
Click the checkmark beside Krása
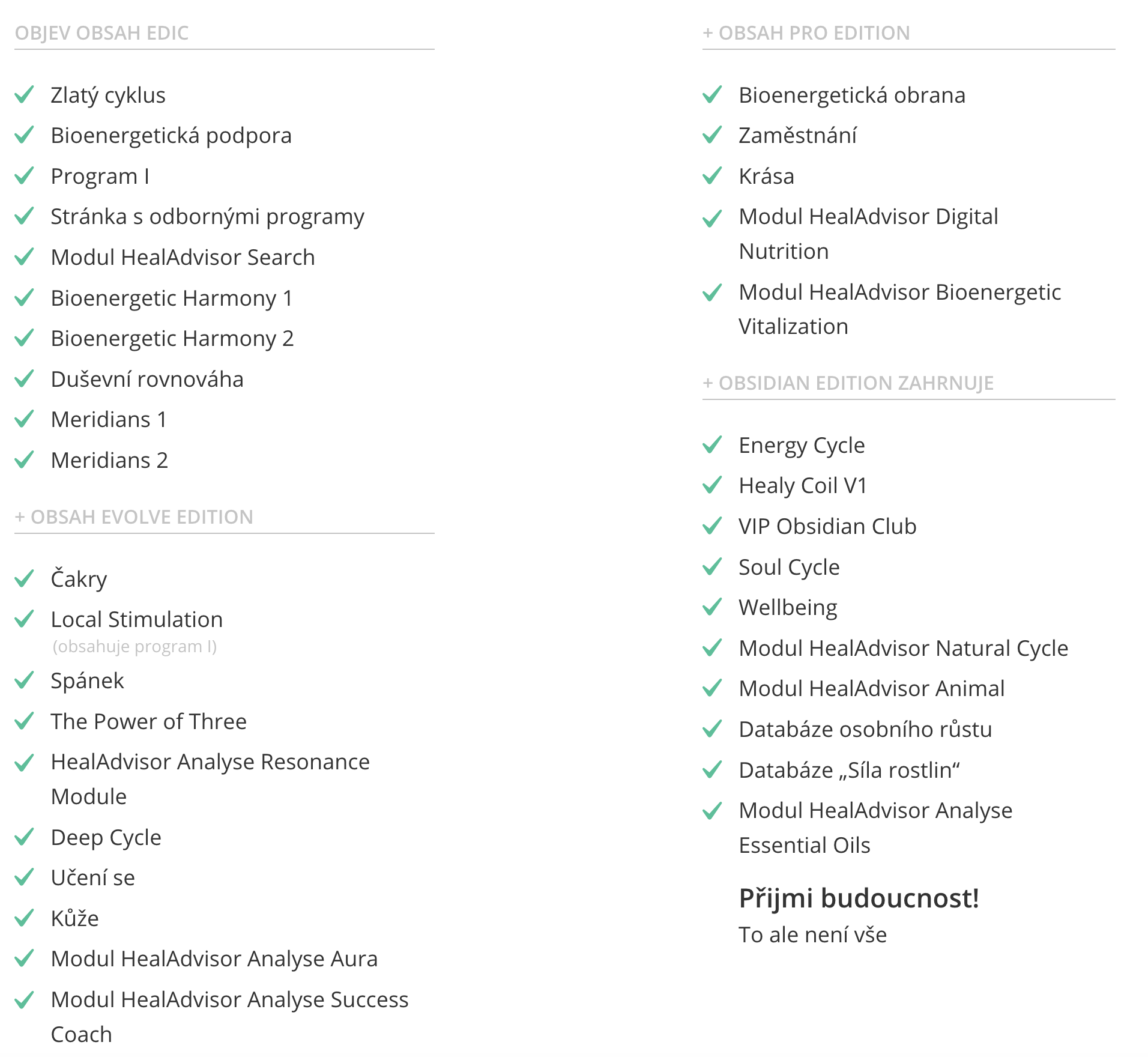click(712, 175)
